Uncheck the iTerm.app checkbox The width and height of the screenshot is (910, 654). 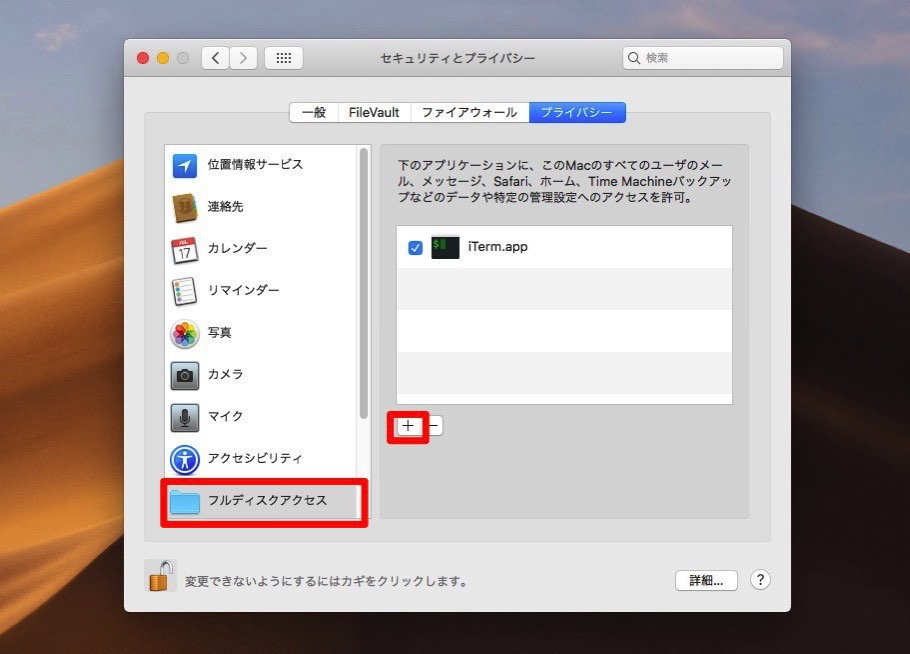(415, 248)
